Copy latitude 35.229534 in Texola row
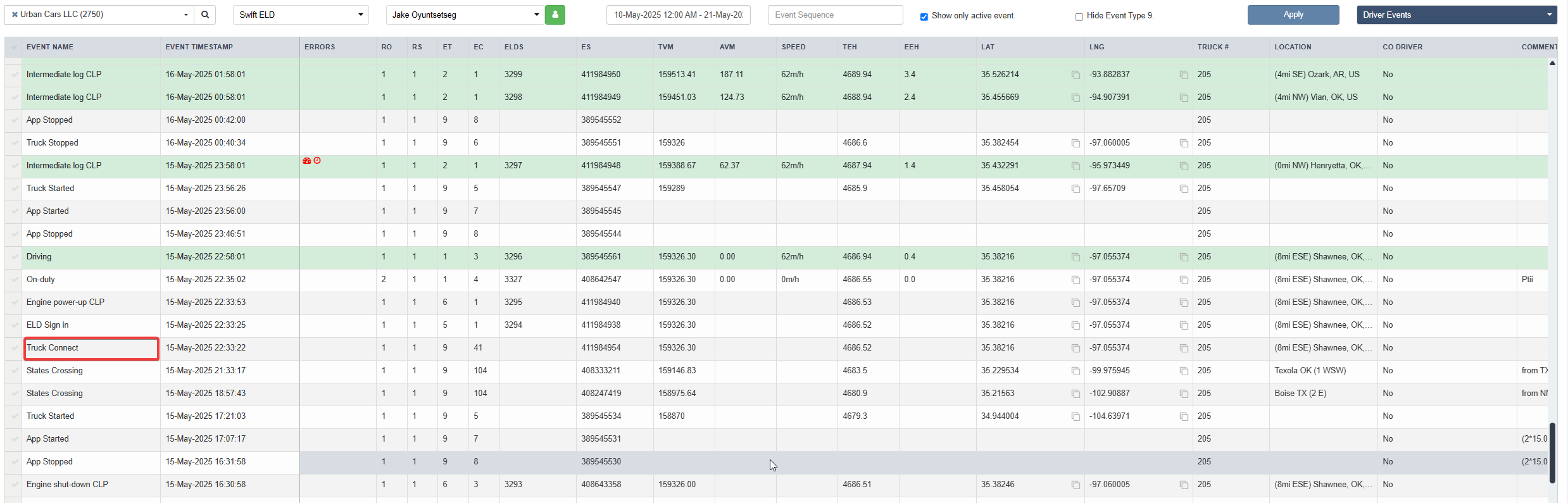1568x503 pixels. [1076, 371]
